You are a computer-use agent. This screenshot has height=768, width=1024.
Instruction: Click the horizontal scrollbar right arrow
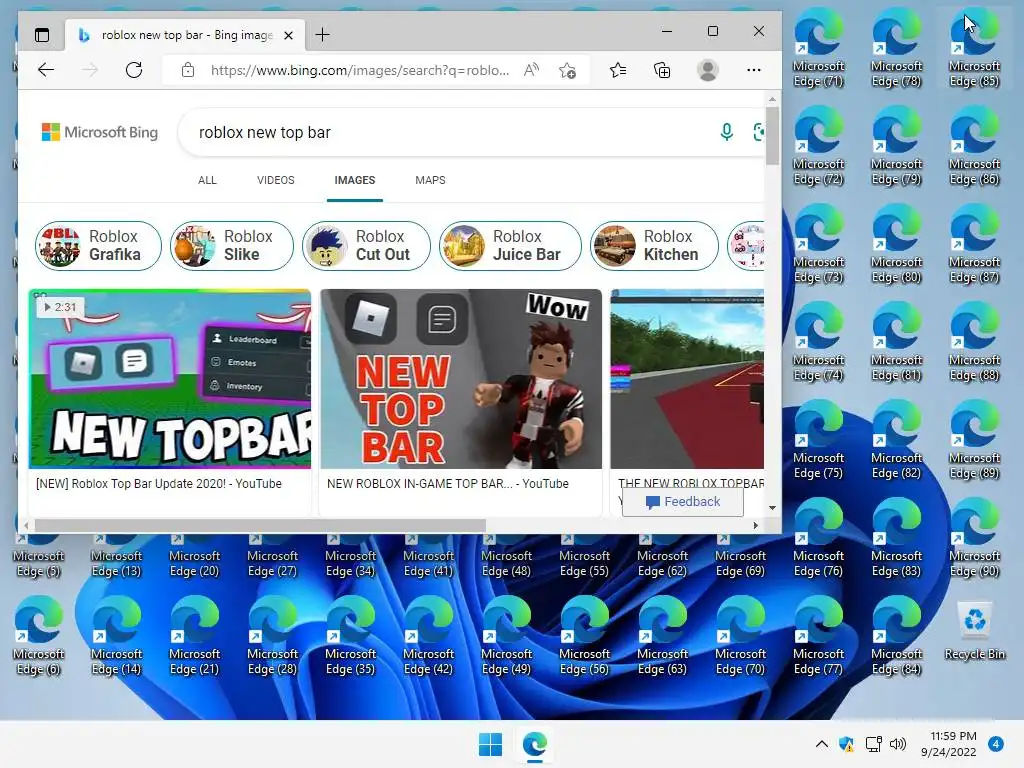pos(756,525)
